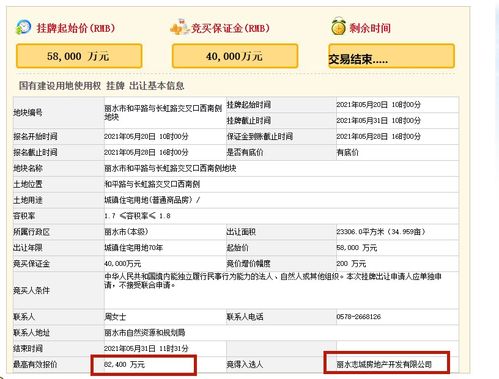The height and width of the screenshot is (379, 499).
Task: Click the 竞买保证金(RMB) heading
Action: tap(230, 28)
